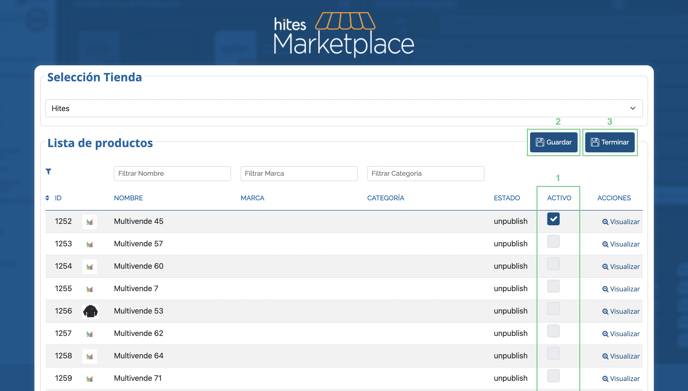Screen dimensions: 688x391
Task: Click the product thumbnail for Multivende 7
Action: [x=90, y=289]
